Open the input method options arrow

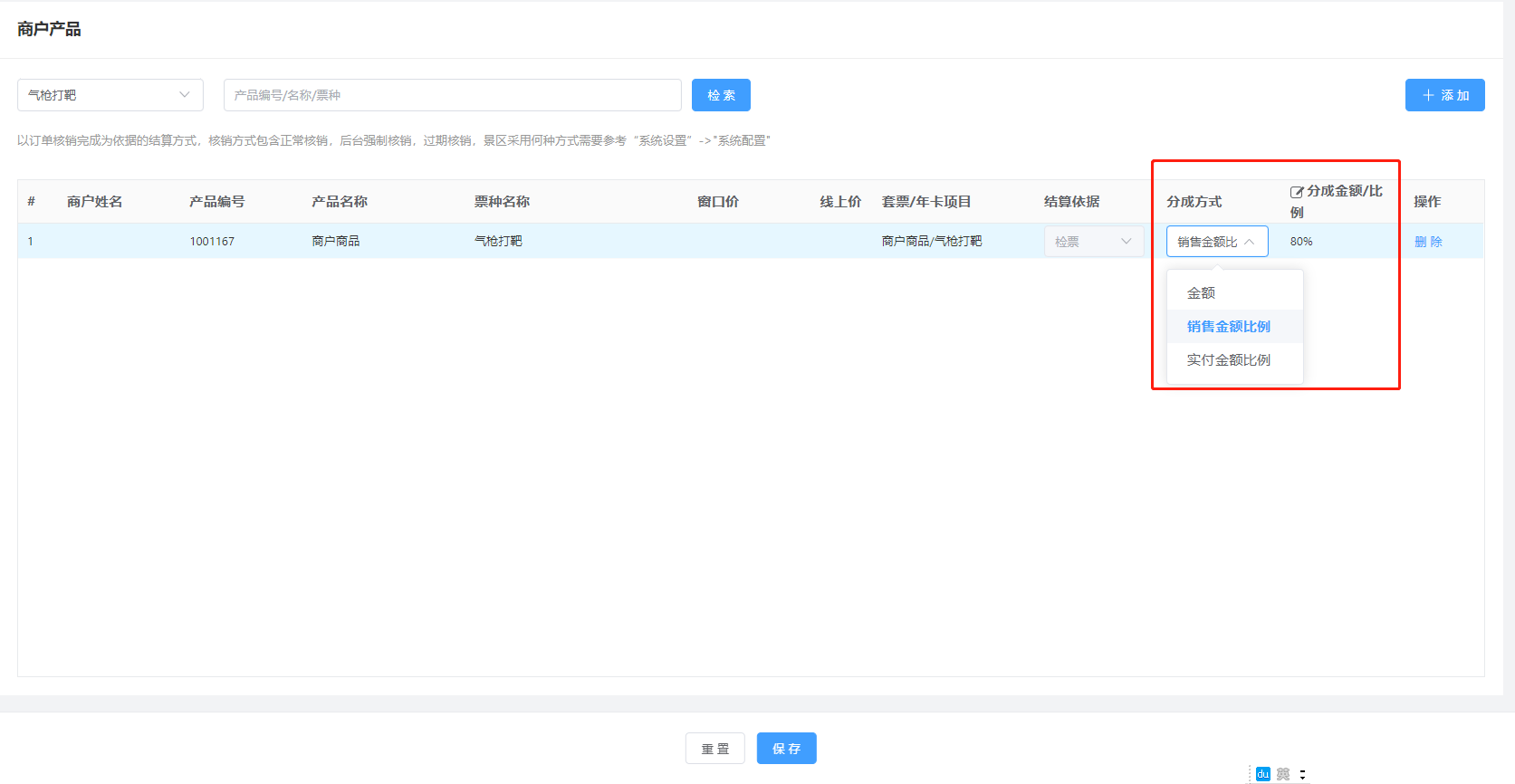point(1302,774)
